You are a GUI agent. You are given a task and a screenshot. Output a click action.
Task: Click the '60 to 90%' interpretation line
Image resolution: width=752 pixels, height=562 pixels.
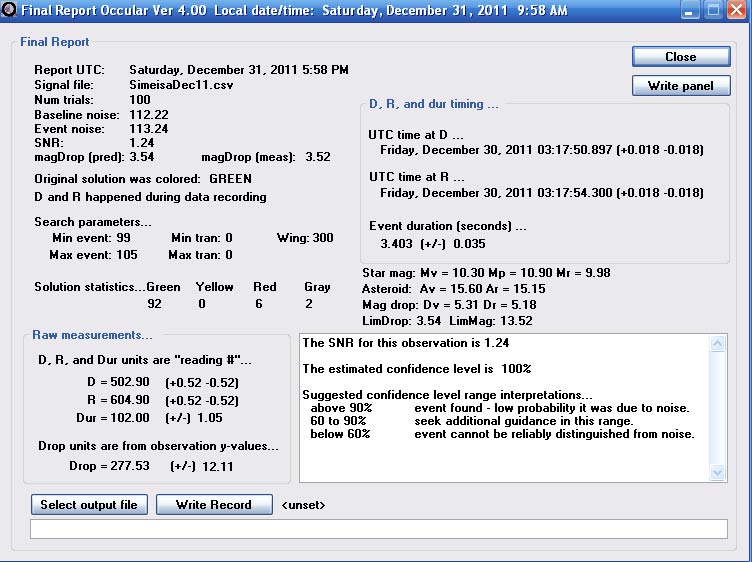472,421
